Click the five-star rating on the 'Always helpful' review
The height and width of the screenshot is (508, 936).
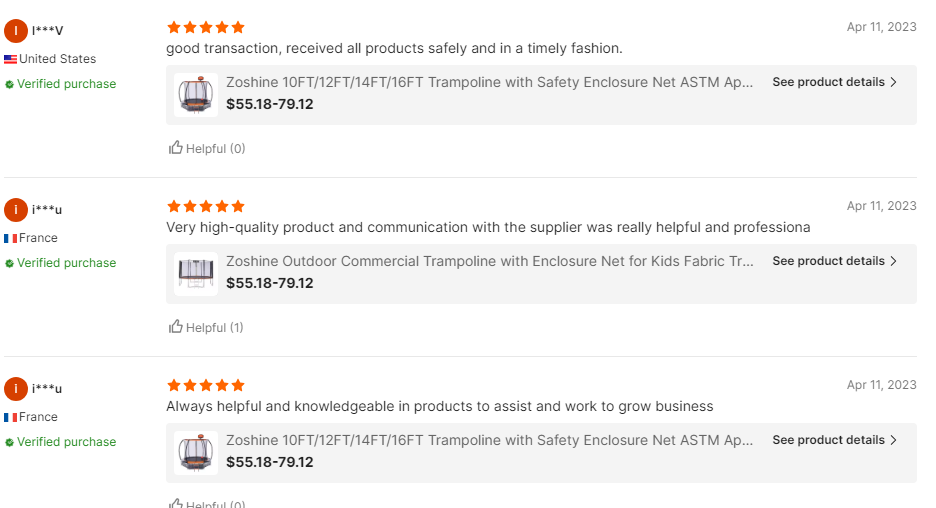click(x=206, y=385)
